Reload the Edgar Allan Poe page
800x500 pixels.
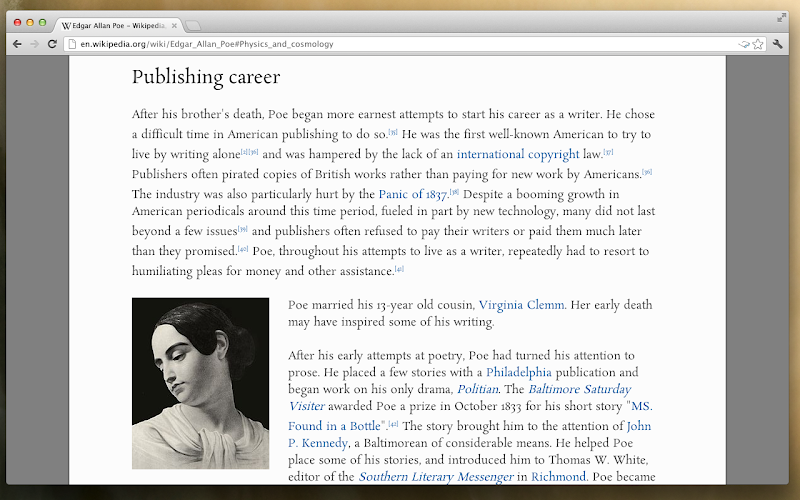(x=52, y=44)
